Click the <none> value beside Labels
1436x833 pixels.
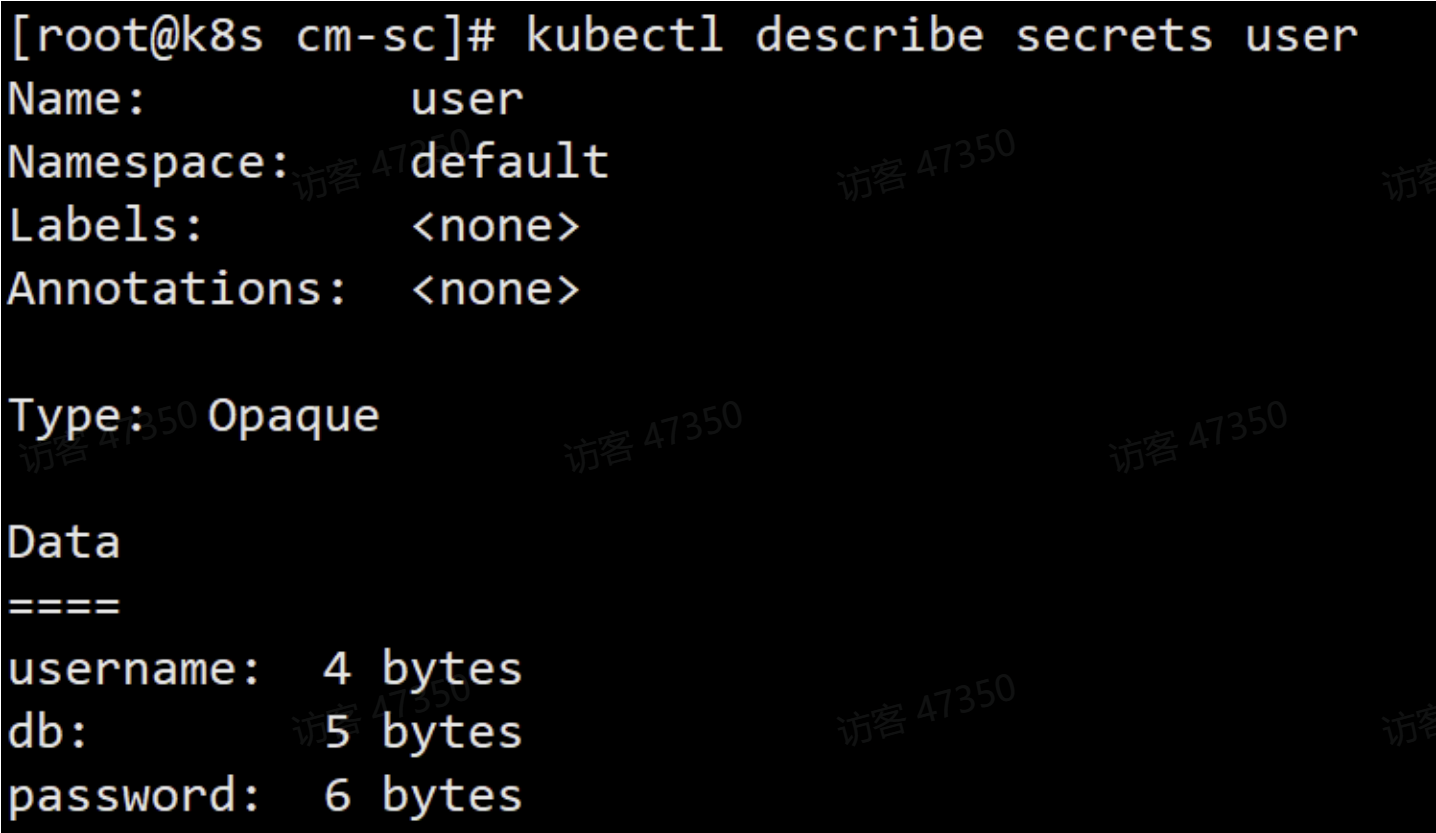coord(495,227)
